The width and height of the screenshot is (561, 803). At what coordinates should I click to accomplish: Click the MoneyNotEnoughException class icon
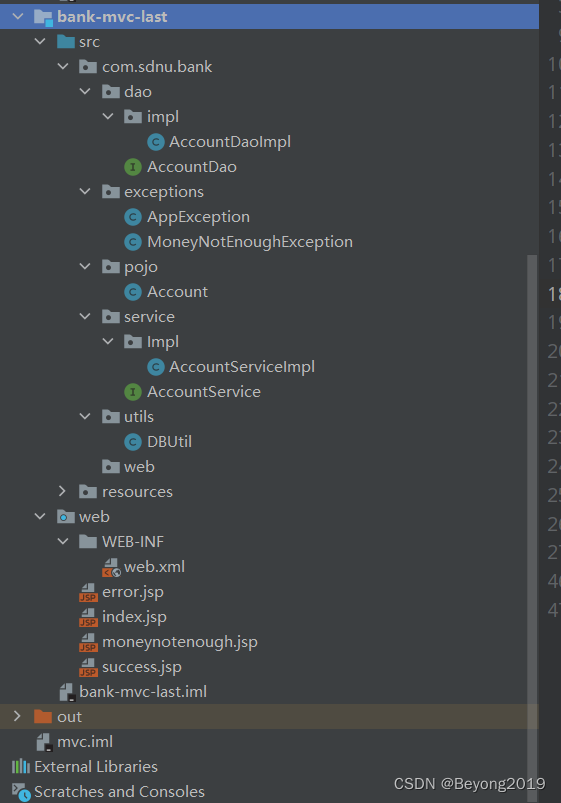(x=133, y=242)
